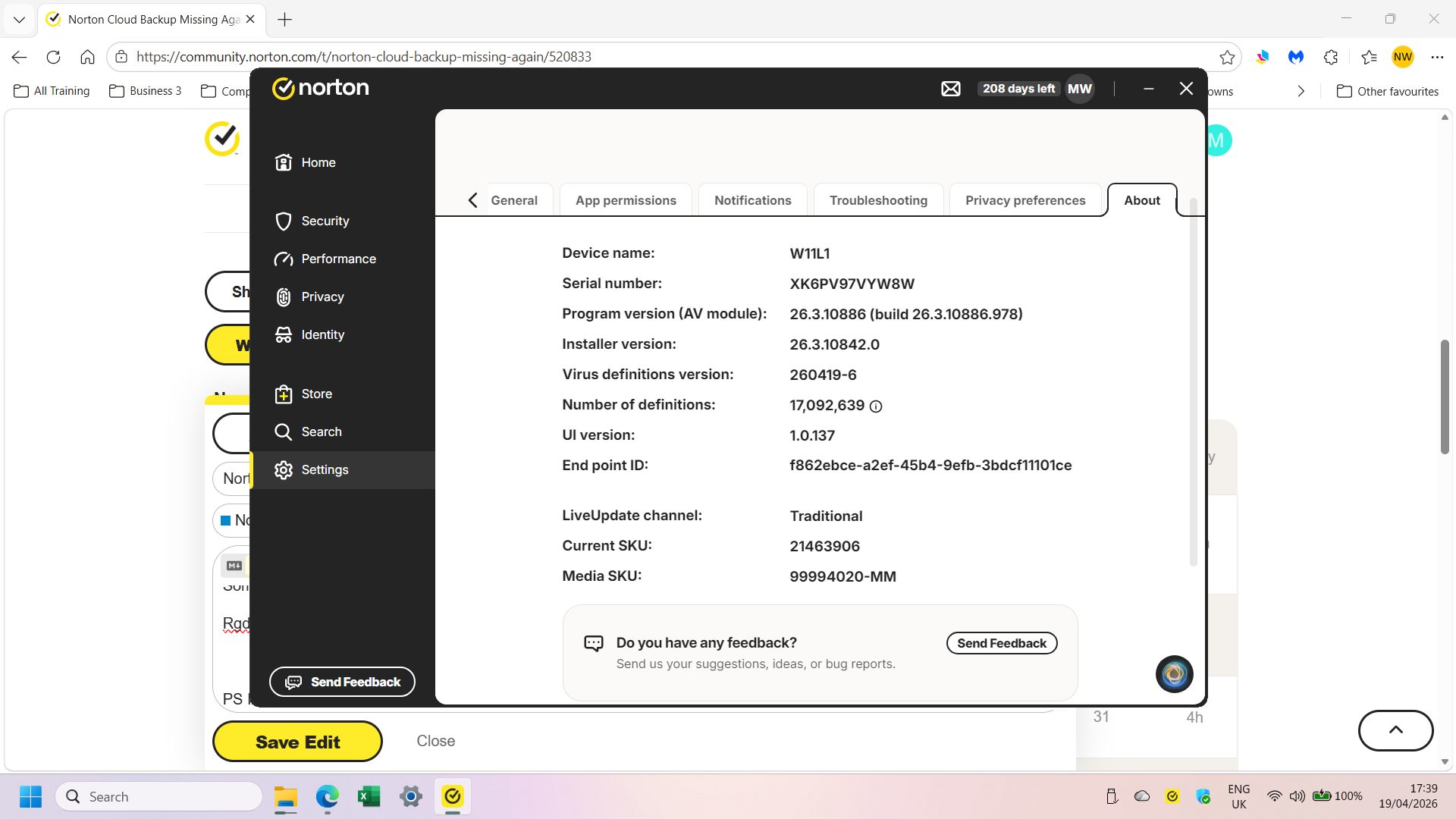1456x819 pixels.
Task: Open File Explorer from taskbar
Action: coord(286,796)
